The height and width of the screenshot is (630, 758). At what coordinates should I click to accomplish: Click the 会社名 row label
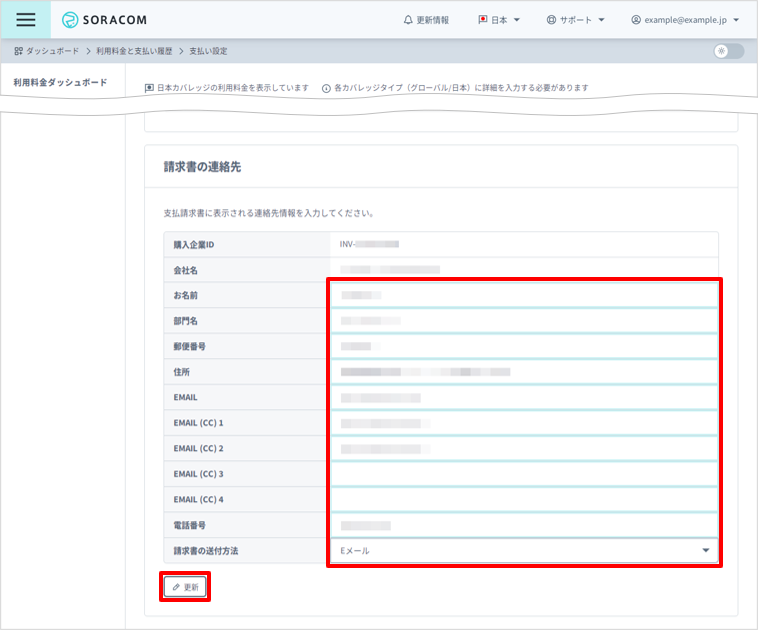[x=185, y=270]
